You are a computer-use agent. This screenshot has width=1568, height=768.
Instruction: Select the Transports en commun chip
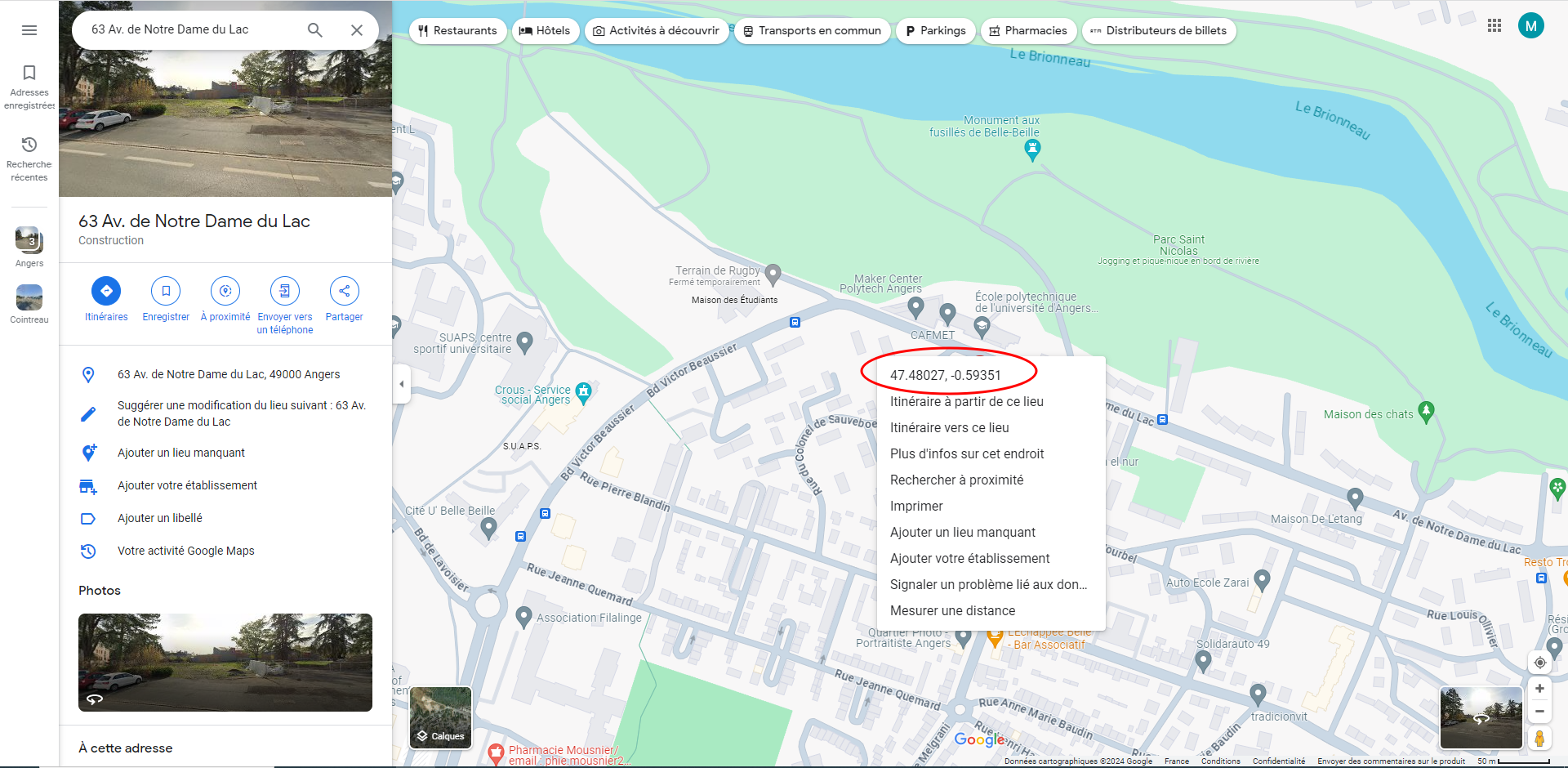tap(813, 31)
